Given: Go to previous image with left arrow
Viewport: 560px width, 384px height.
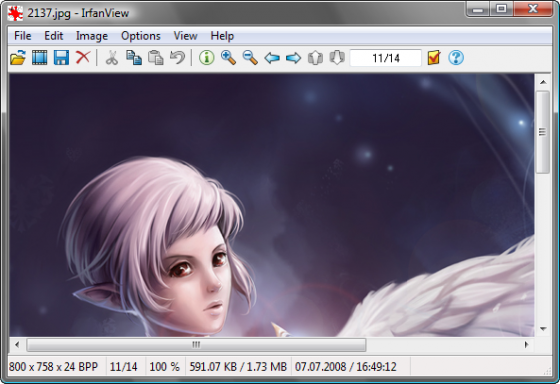Looking at the screenshot, I should 272,58.
